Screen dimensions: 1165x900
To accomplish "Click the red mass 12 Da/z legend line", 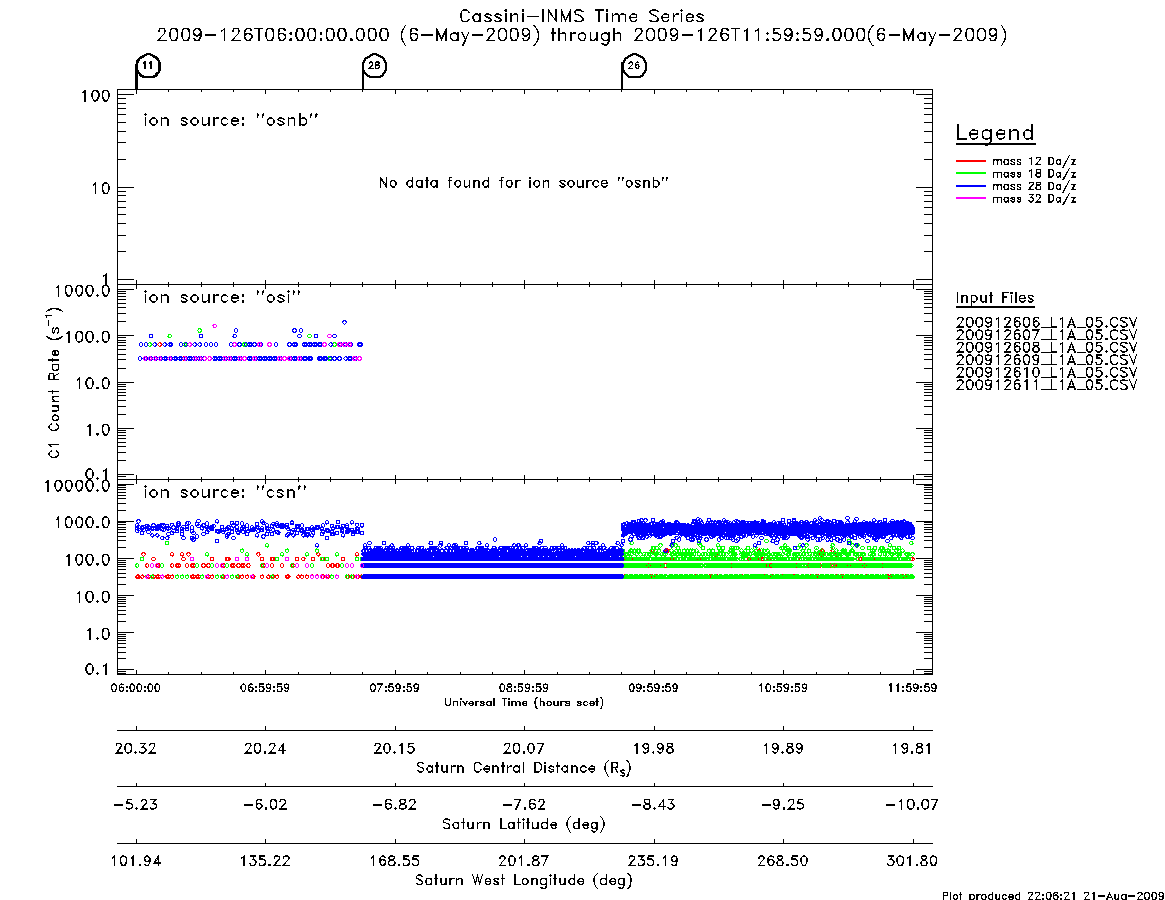I will click(x=970, y=161).
